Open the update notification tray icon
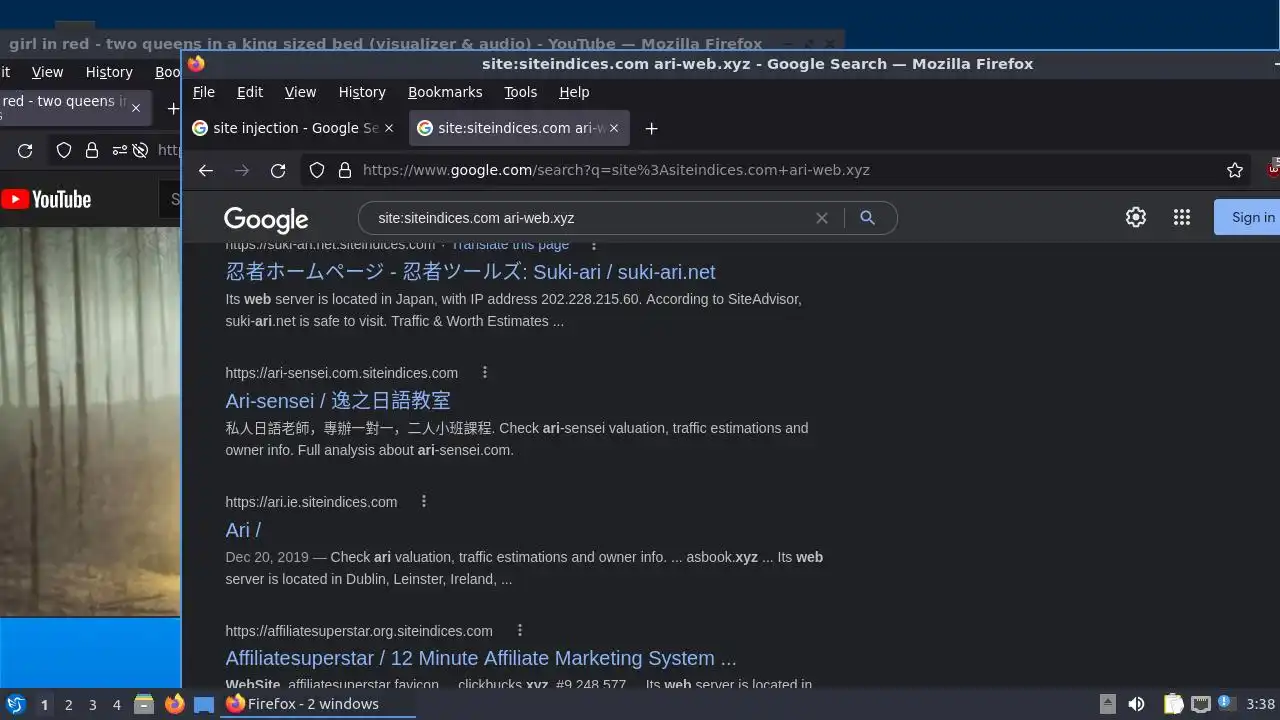The image size is (1280, 720). click(x=1227, y=704)
